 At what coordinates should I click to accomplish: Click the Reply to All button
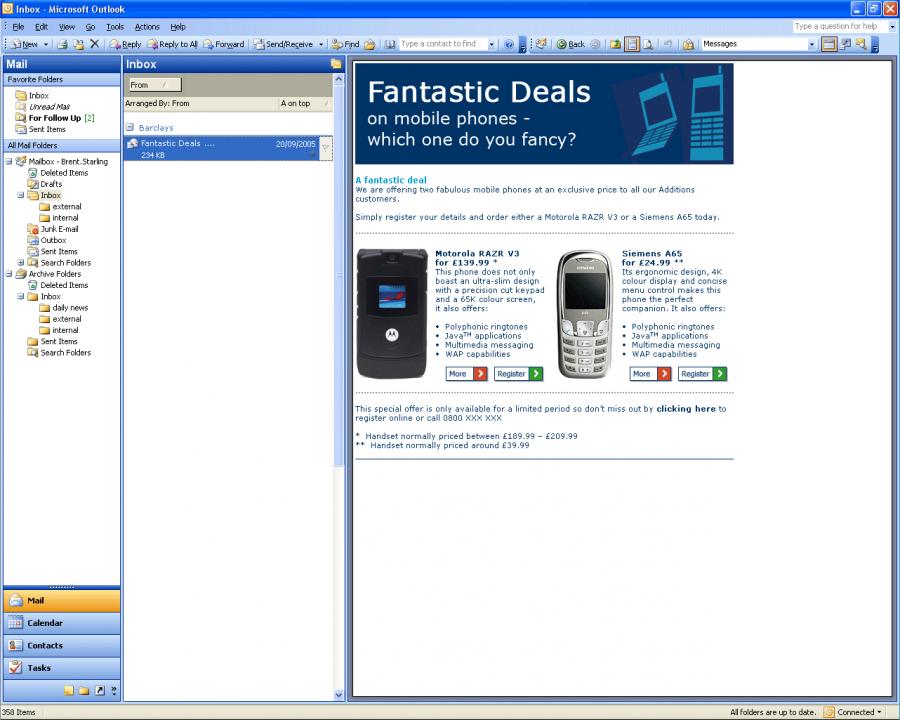[x=173, y=44]
